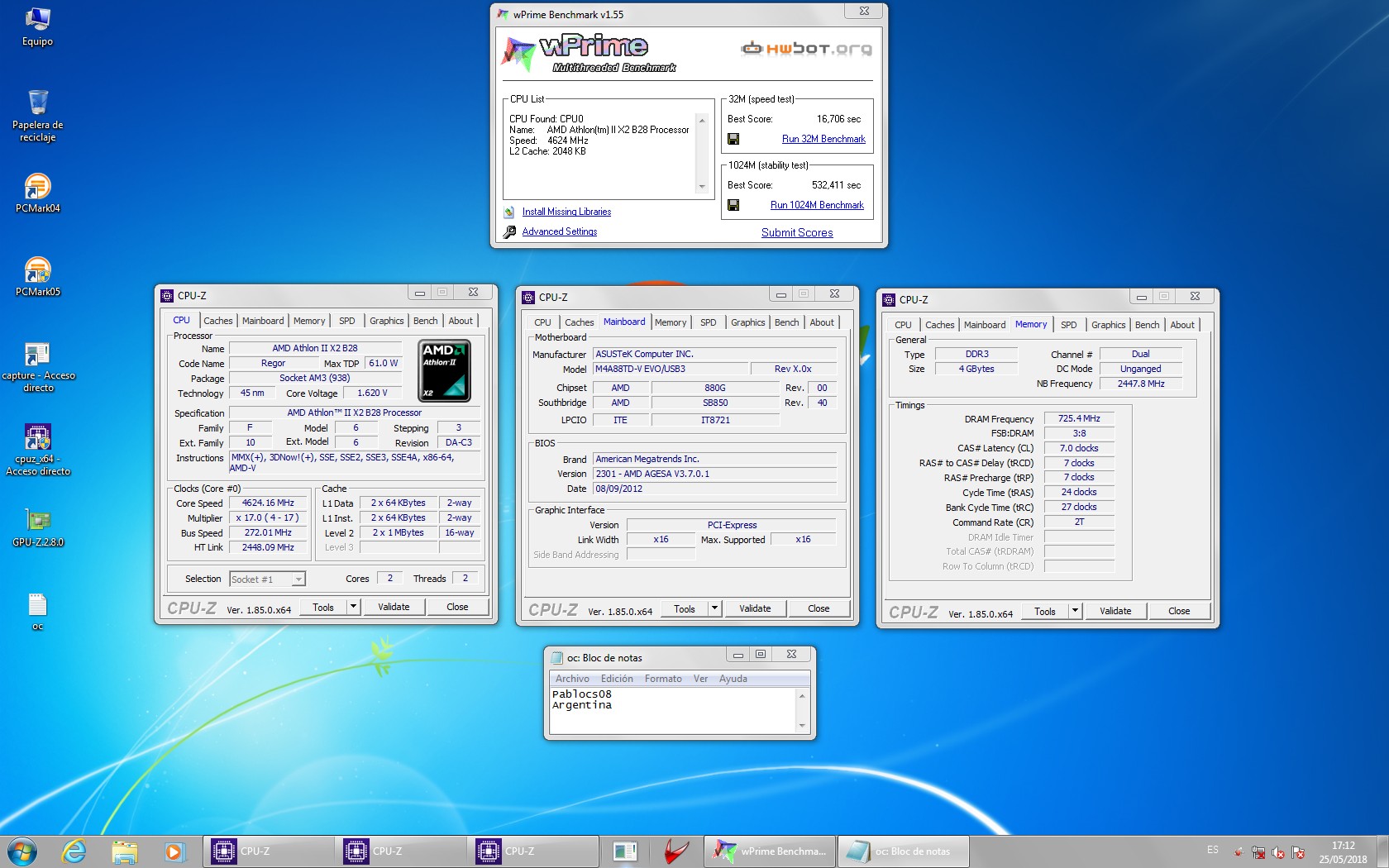
Task: Click Run 32M Benchmark link
Action: [x=823, y=139]
